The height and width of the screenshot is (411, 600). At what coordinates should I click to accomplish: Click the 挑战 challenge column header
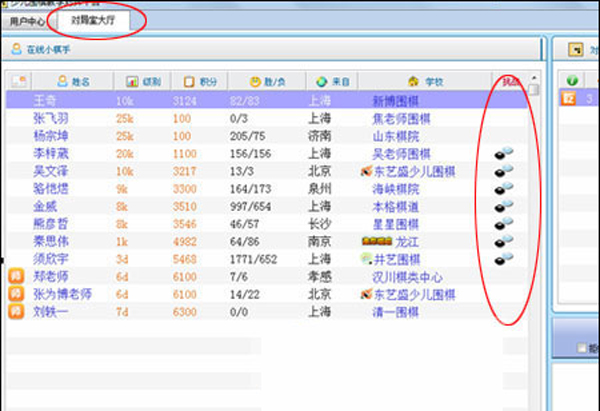[x=510, y=82]
